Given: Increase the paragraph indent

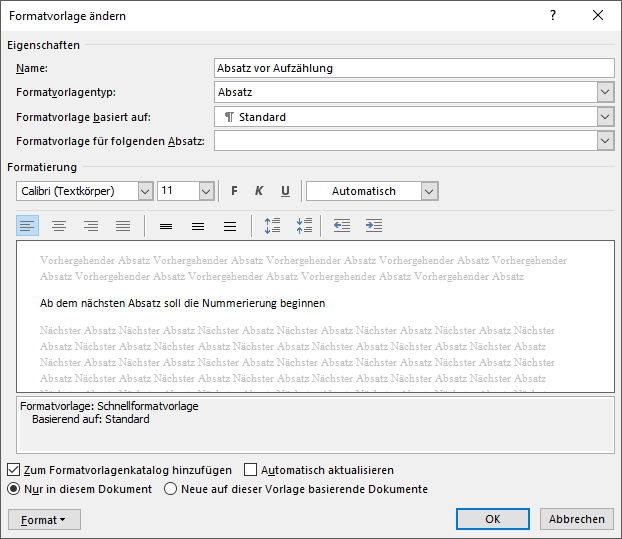Looking at the screenshot, I should point(374,226).
